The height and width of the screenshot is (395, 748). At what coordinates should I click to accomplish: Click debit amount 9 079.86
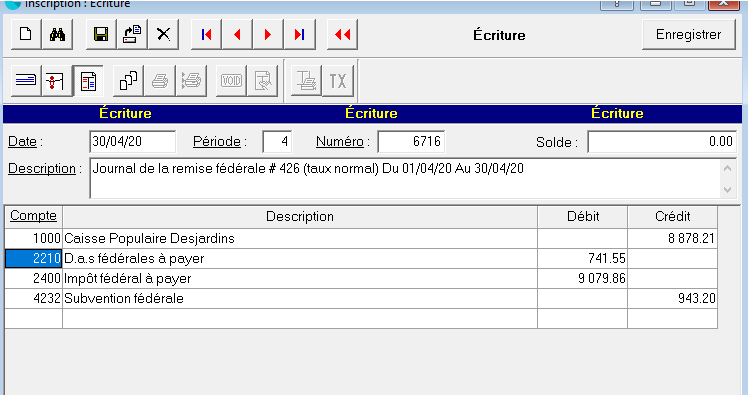582,278
